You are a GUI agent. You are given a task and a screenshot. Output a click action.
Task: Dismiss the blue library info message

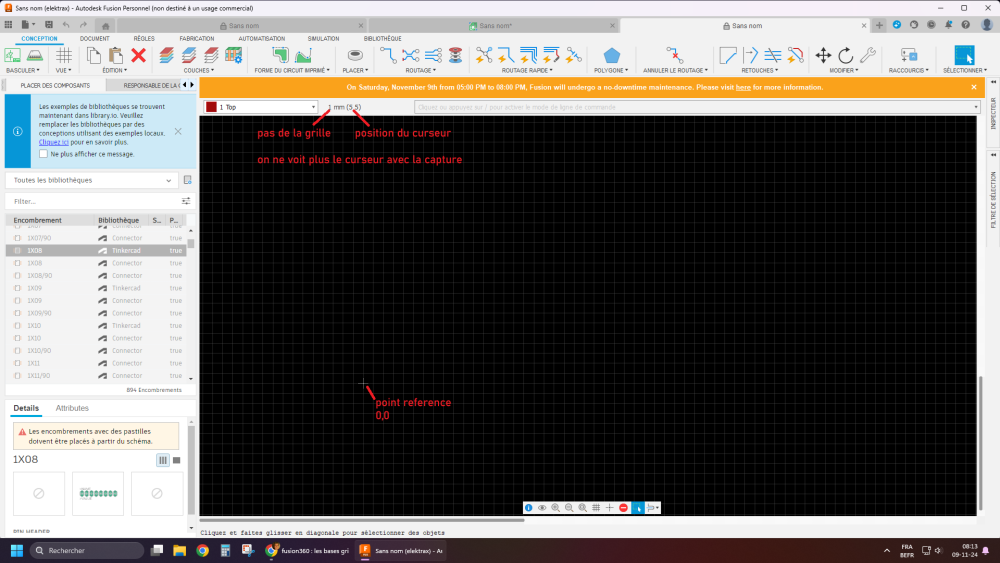point(178,131)
